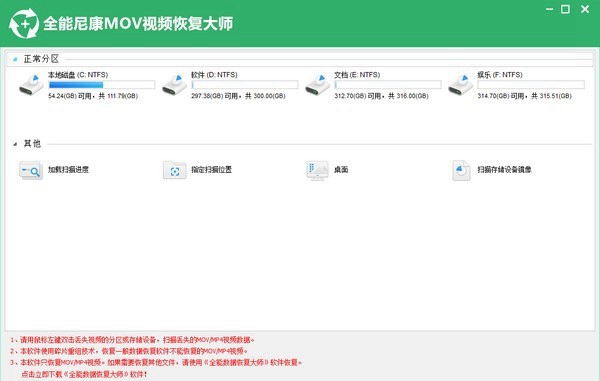Click the 本地磁盘 (C: NTFS) label
The width and height of the screenshot is (600, 381).
[78, 75]
